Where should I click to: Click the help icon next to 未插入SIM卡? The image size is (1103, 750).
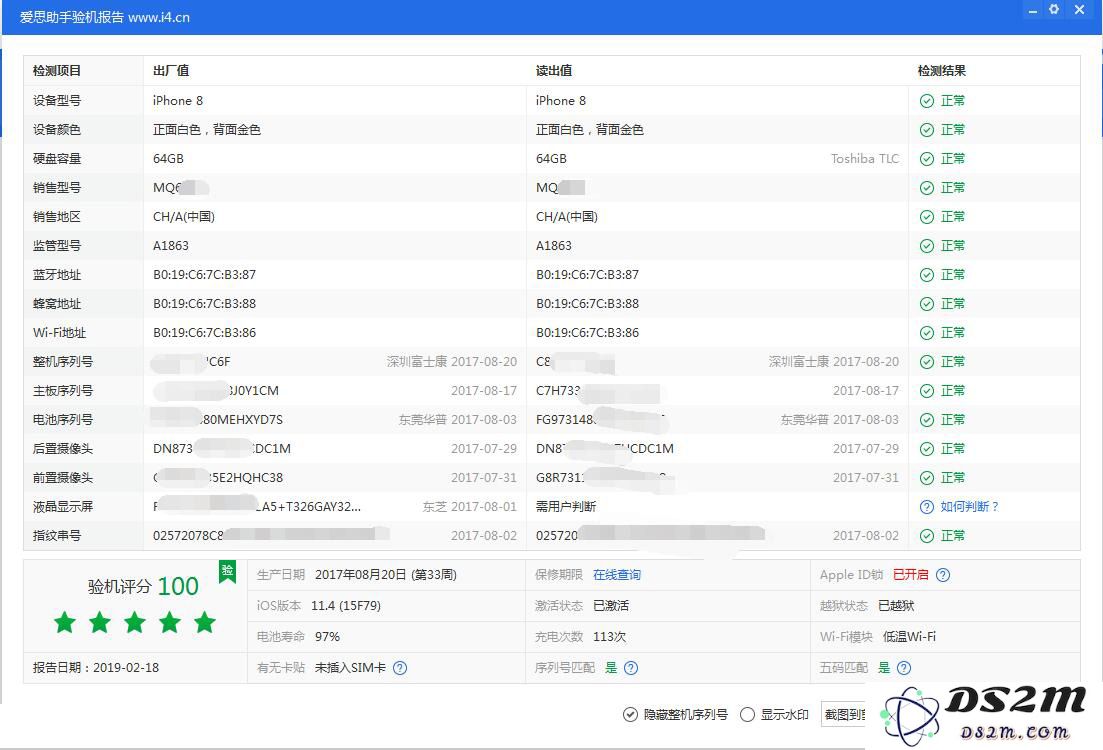point(400,668)
